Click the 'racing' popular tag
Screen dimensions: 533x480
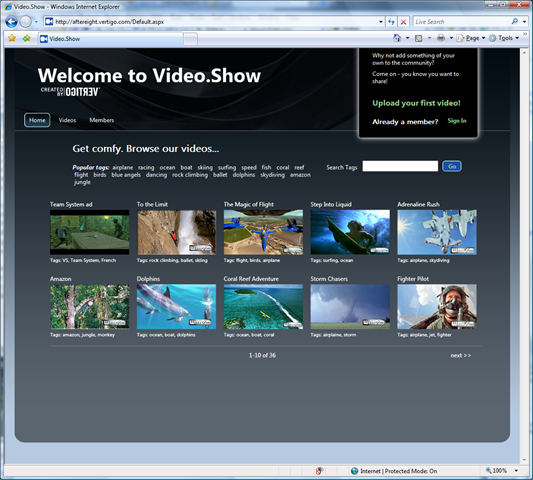point(146,168)
